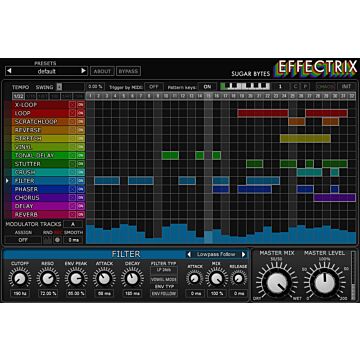This screenshot has width=360, height=360.
Task: Select the SCRATCHLOOP effect track
Action: [x=40, y=122]
